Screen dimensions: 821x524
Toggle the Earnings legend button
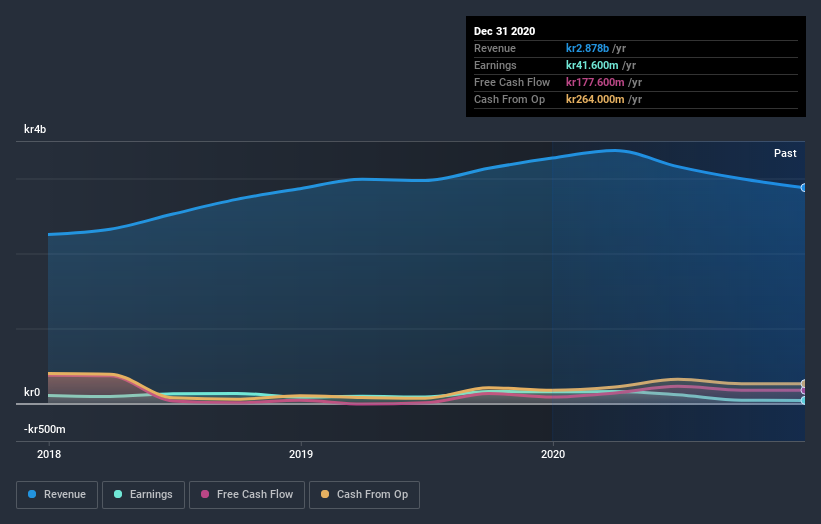point(143,495)
